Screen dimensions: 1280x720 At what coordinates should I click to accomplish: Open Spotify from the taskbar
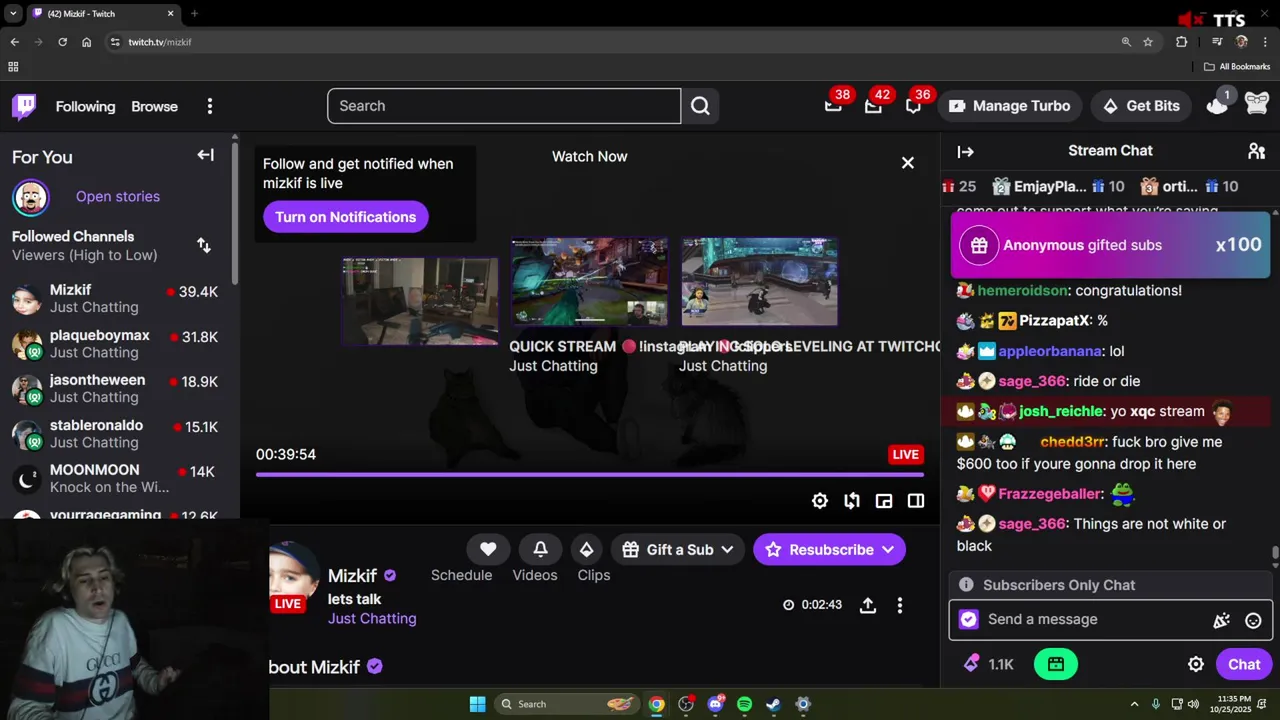pyautogui.click(x=744, y=704)
